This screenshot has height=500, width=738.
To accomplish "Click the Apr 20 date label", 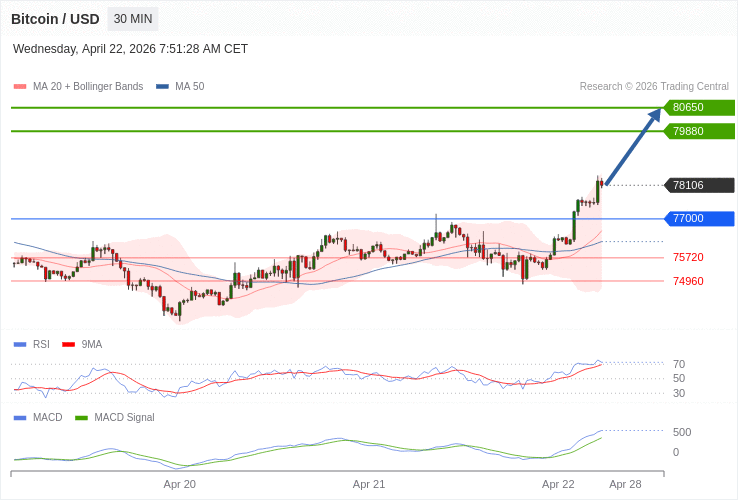I will (x=180, y=484).
